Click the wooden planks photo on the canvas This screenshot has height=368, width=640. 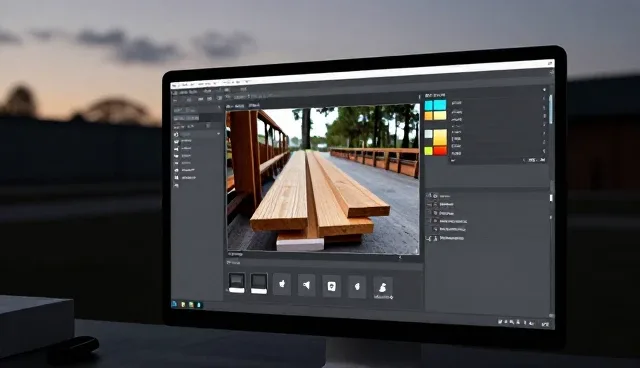(x=323, y=180)
